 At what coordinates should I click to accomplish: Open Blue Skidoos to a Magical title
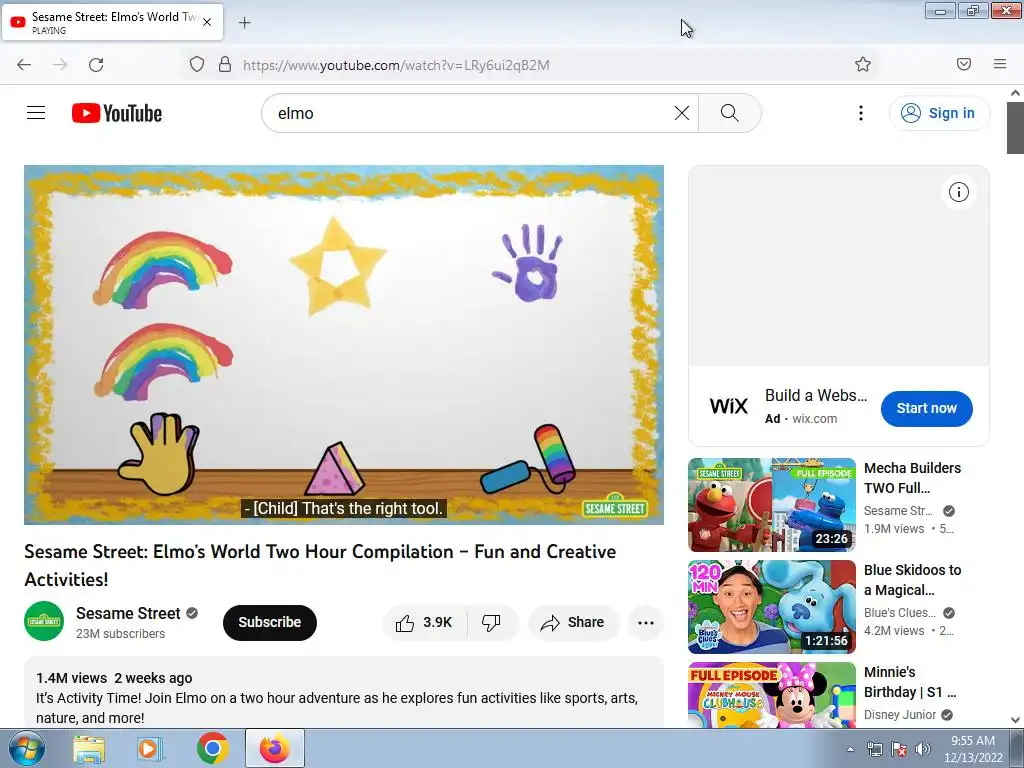coord(912,580)
